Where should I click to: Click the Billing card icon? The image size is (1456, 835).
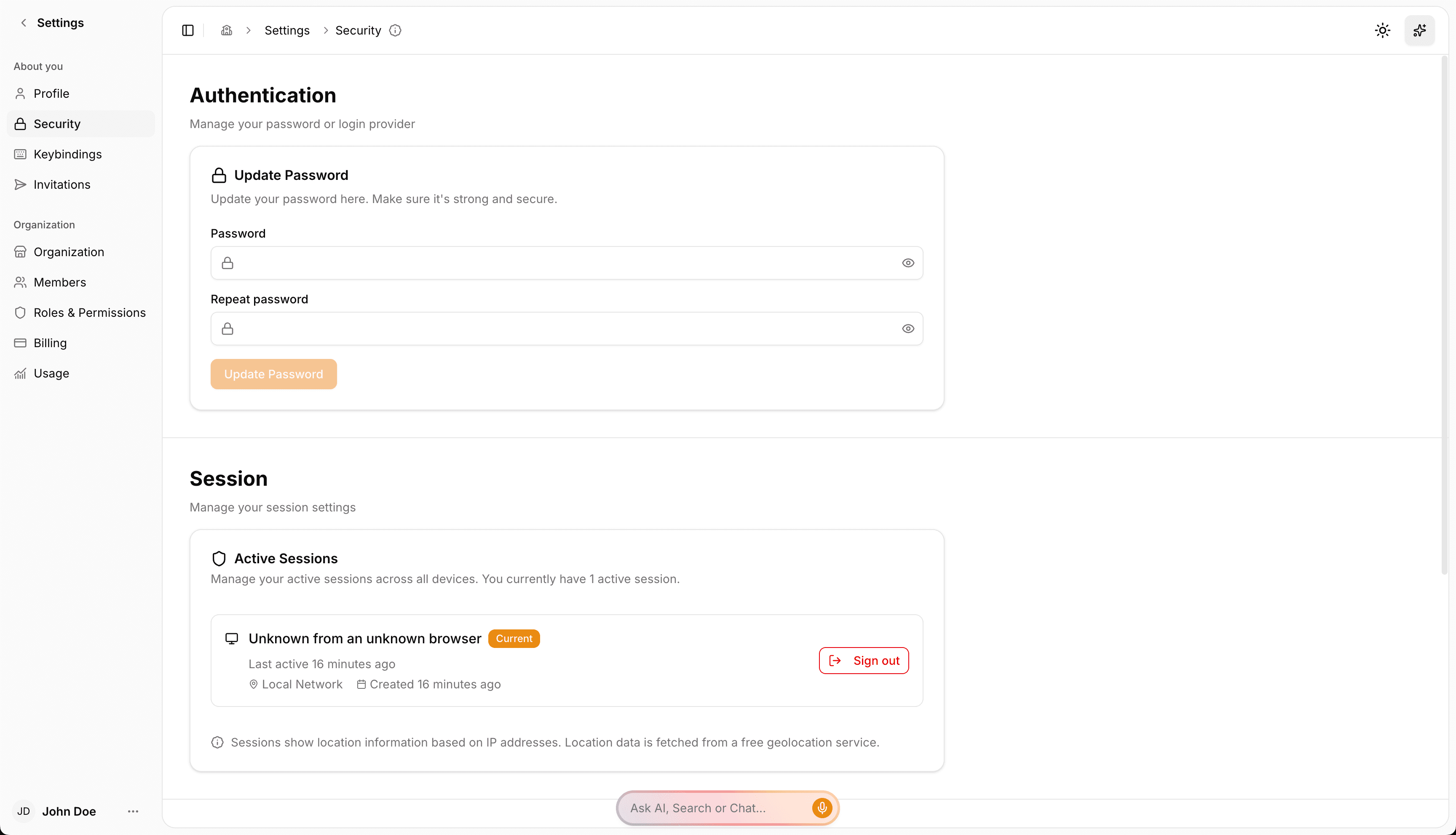point(20,343)
